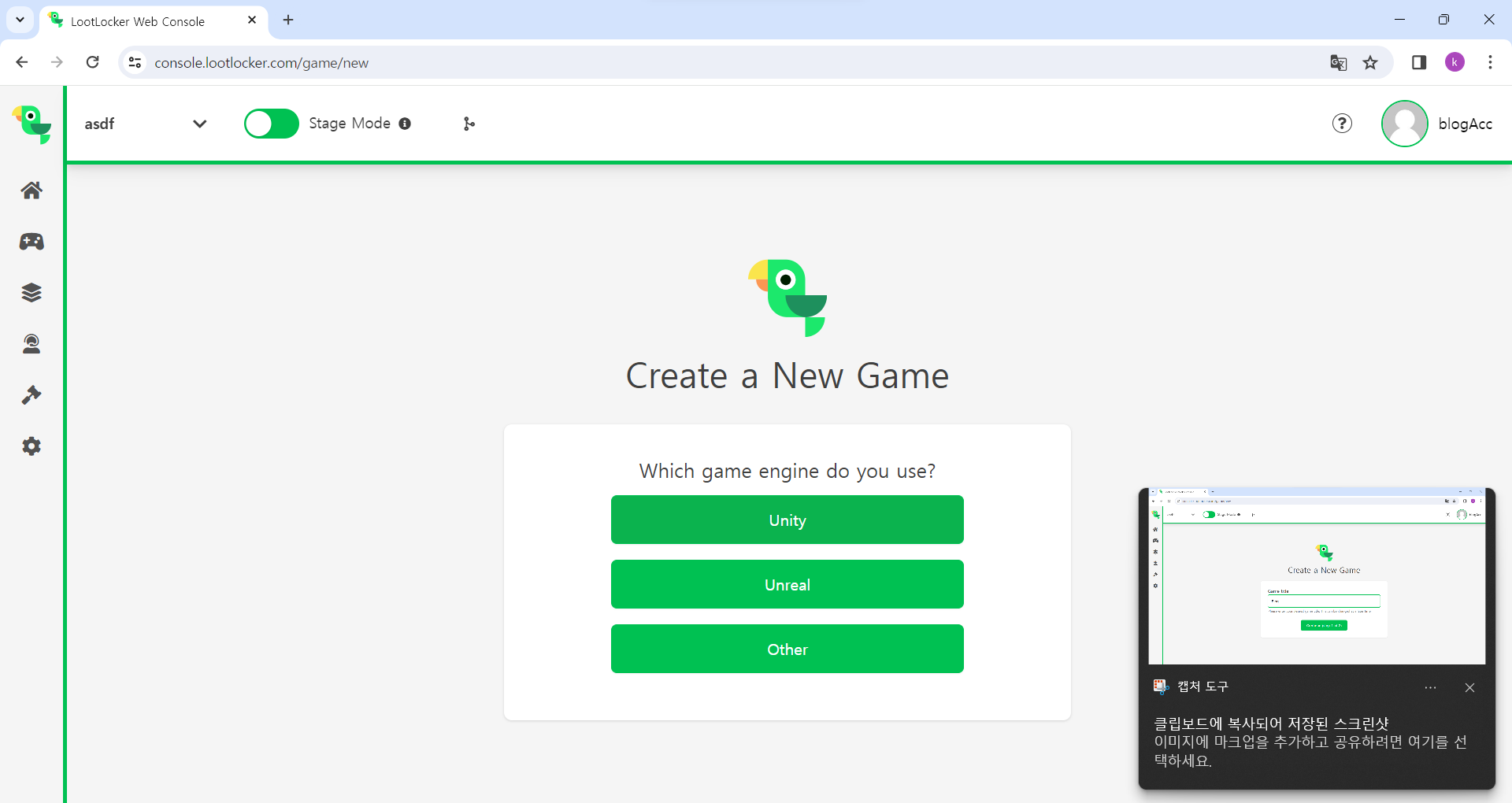
Task: Choose Other as game engine
Action: coord(787,649)
